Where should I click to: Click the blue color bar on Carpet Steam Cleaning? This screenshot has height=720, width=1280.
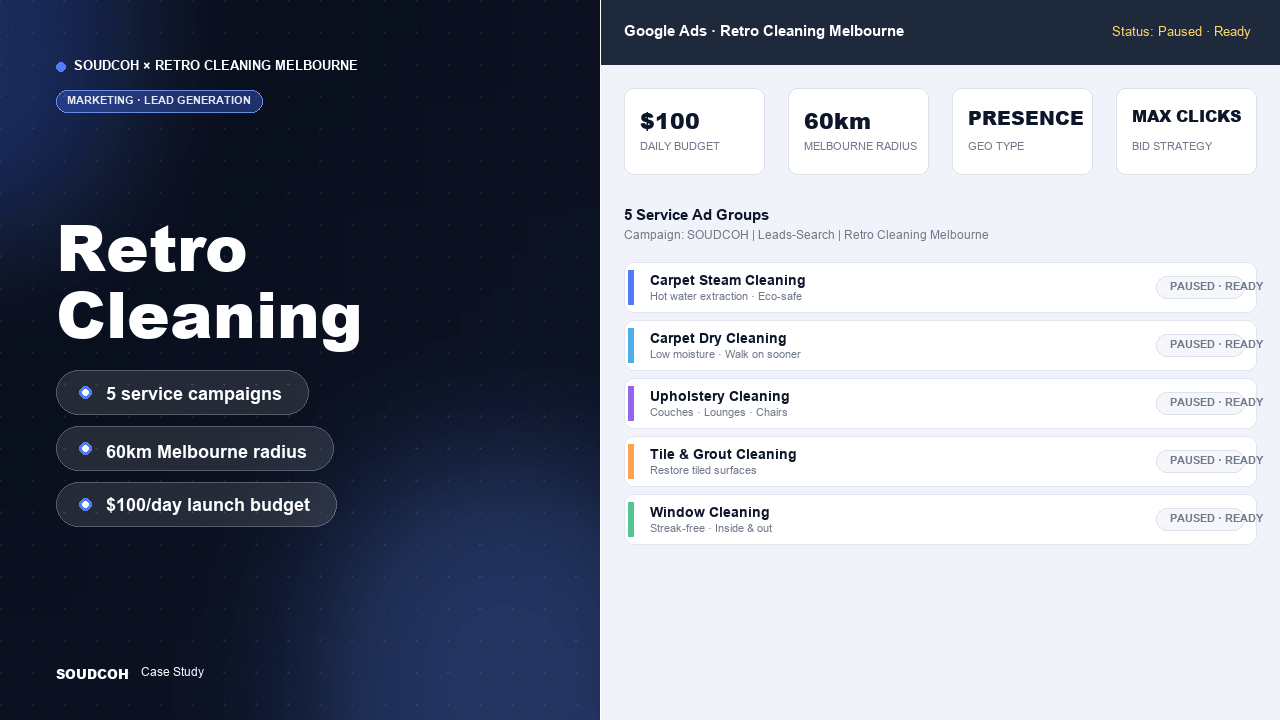(x=631, y=288)
